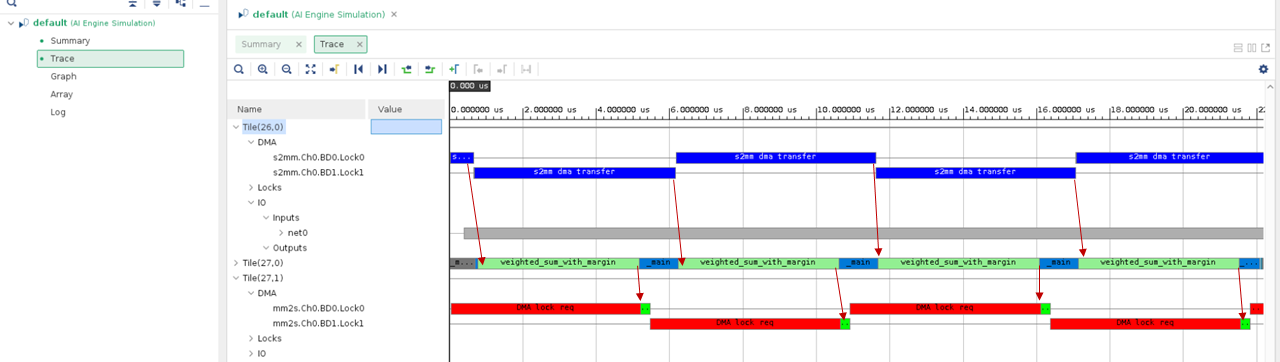Jump to the beginning of the trace
Image resolution: width=1280 pixels, height=362 pixels.
pyautogui.click(x=358, y=69)
